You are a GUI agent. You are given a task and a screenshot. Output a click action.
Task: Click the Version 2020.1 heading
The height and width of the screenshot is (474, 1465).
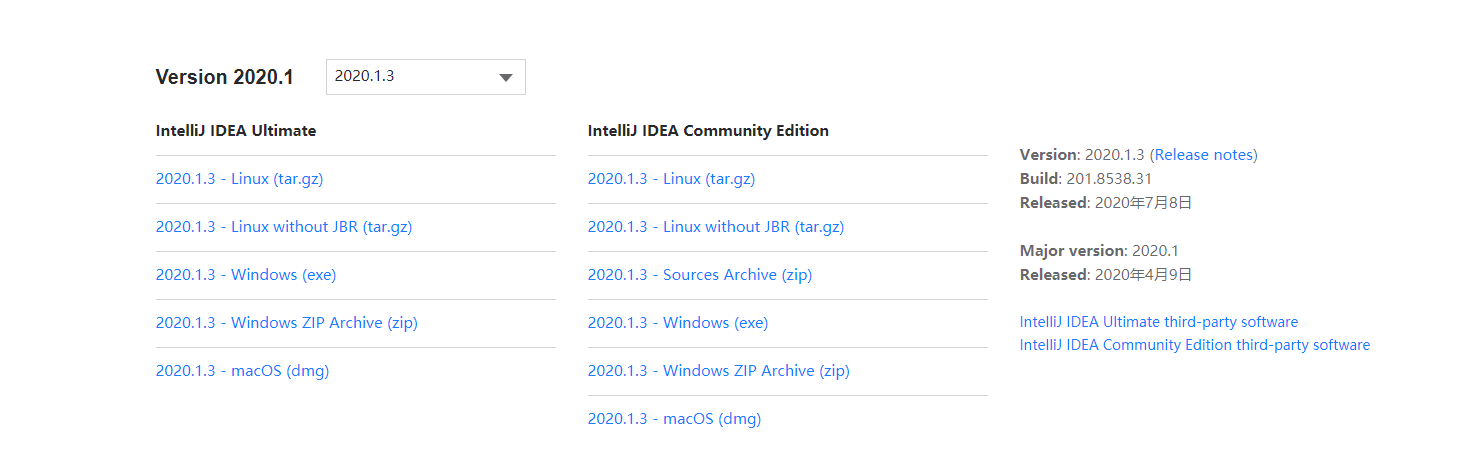point(224,77)
